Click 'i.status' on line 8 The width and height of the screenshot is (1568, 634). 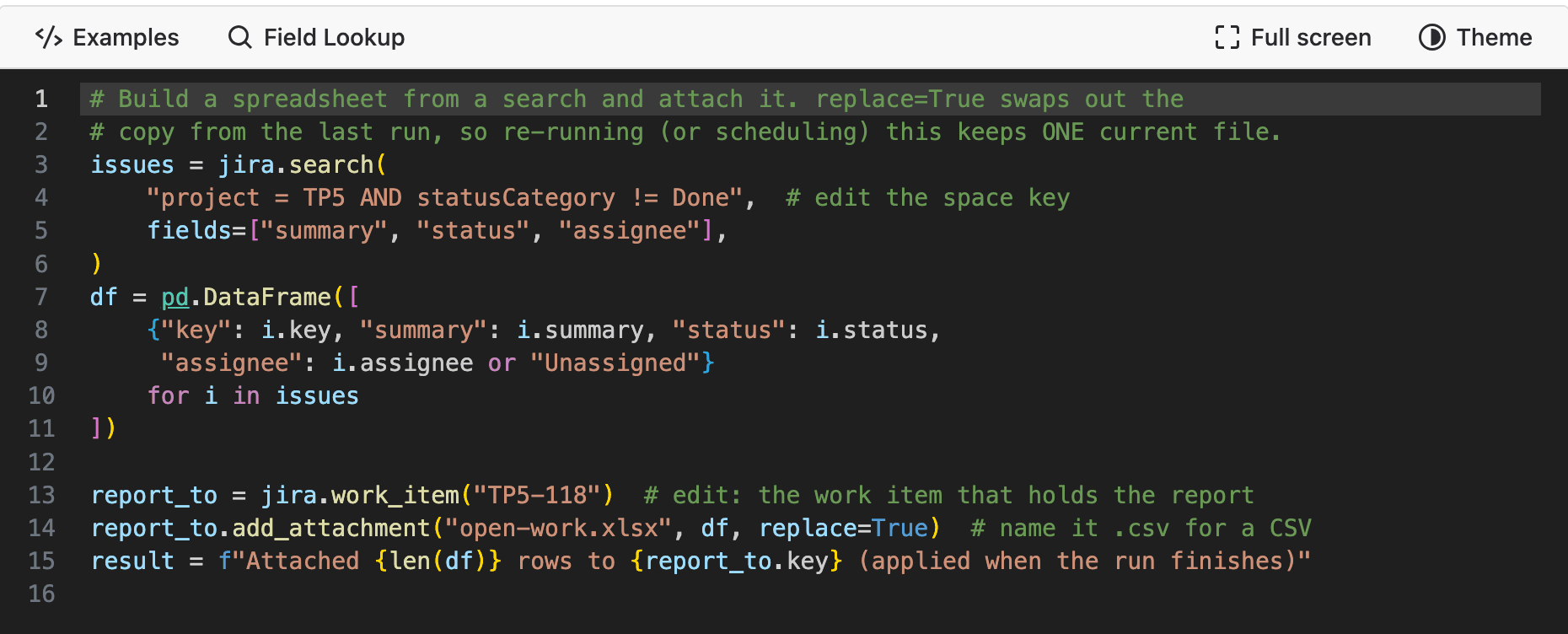(x=872, y=330)
